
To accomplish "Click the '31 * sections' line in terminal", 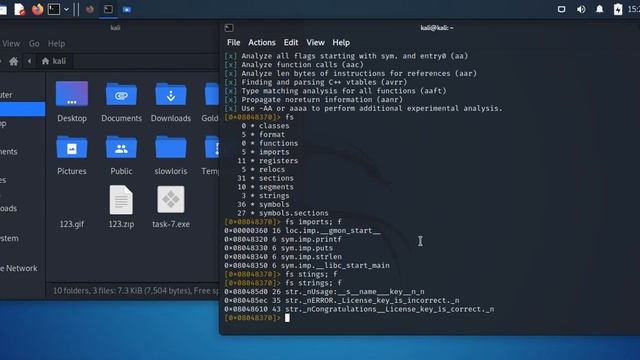I will pos(265,178).
